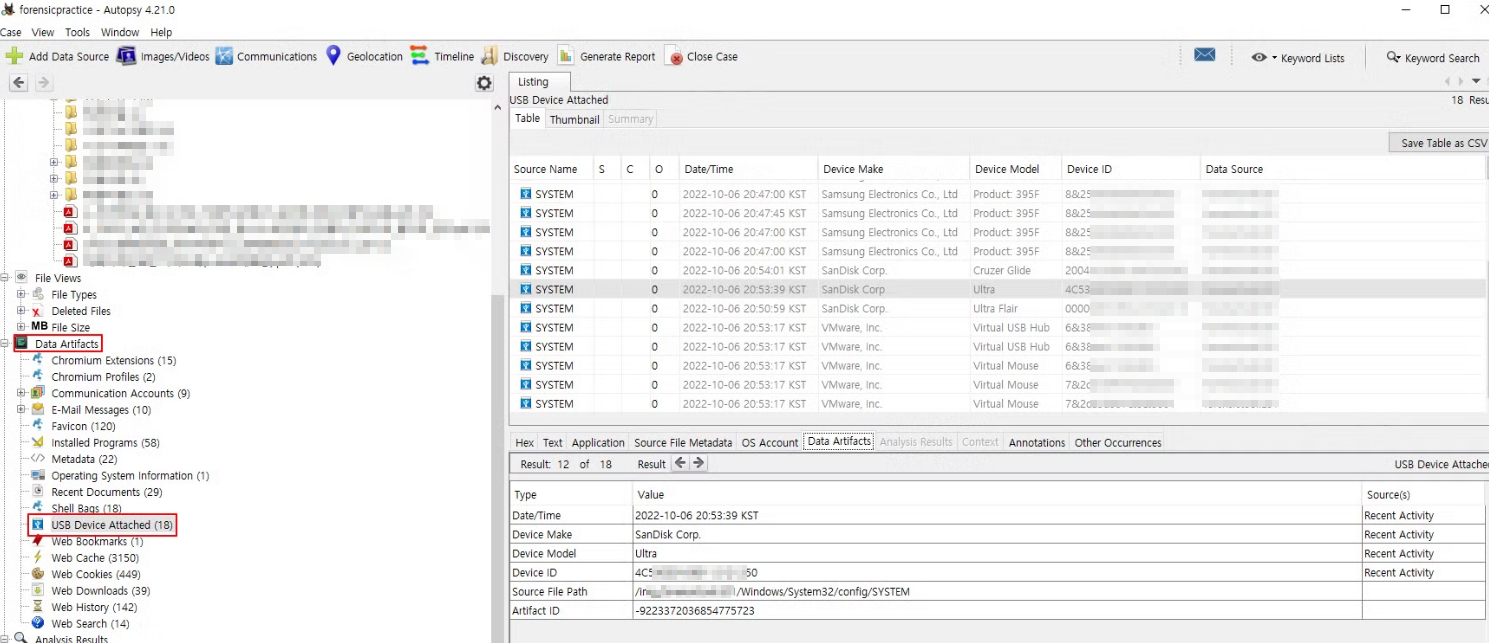This screenshot has height=643, width=1489.
Task: Select Web Search (14) tree item
Action: [90, 623]
